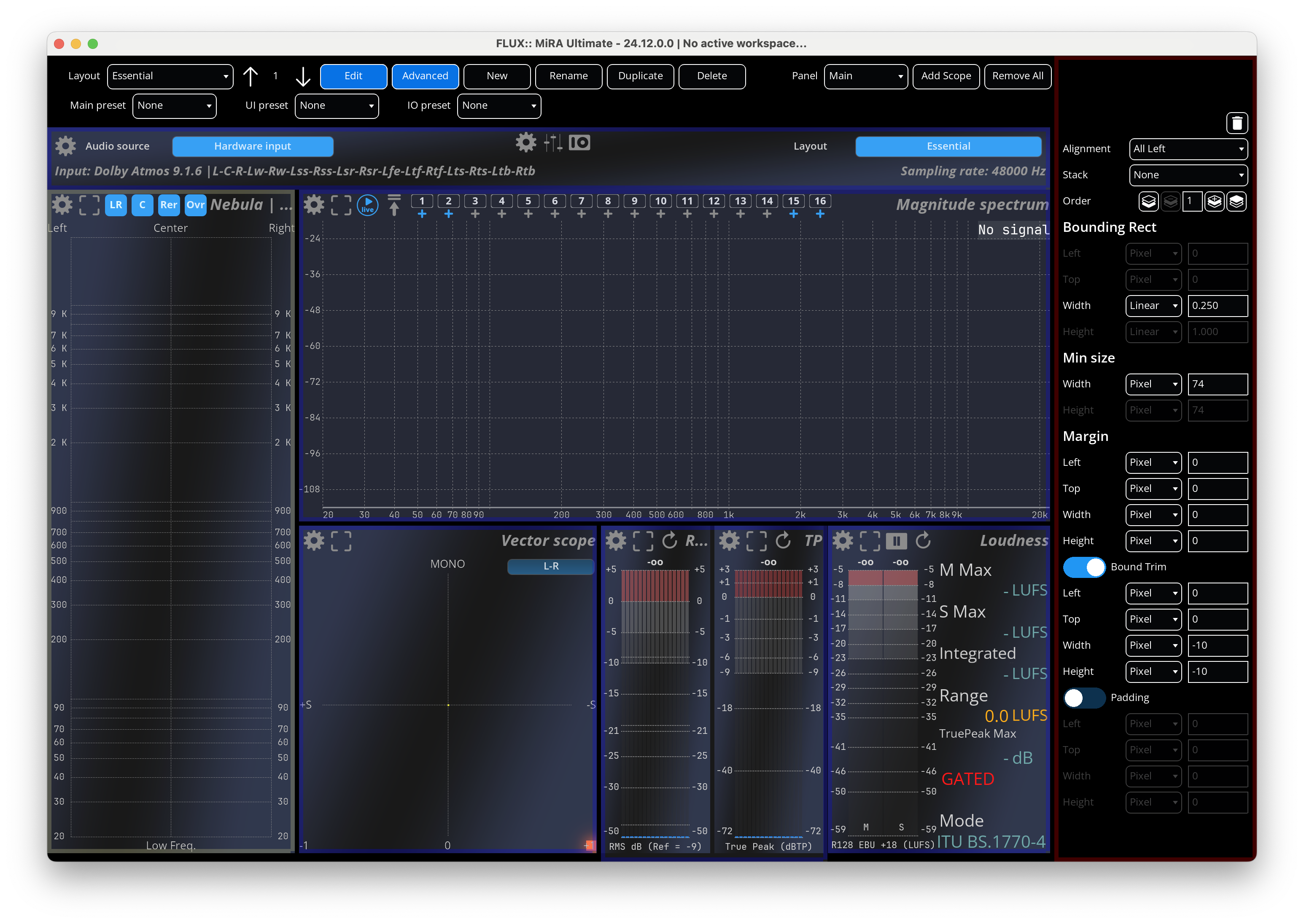Screen dimensions: 1304x924
Task: Click the Bound Trim Width field -10
Action: pos(1217,646)
